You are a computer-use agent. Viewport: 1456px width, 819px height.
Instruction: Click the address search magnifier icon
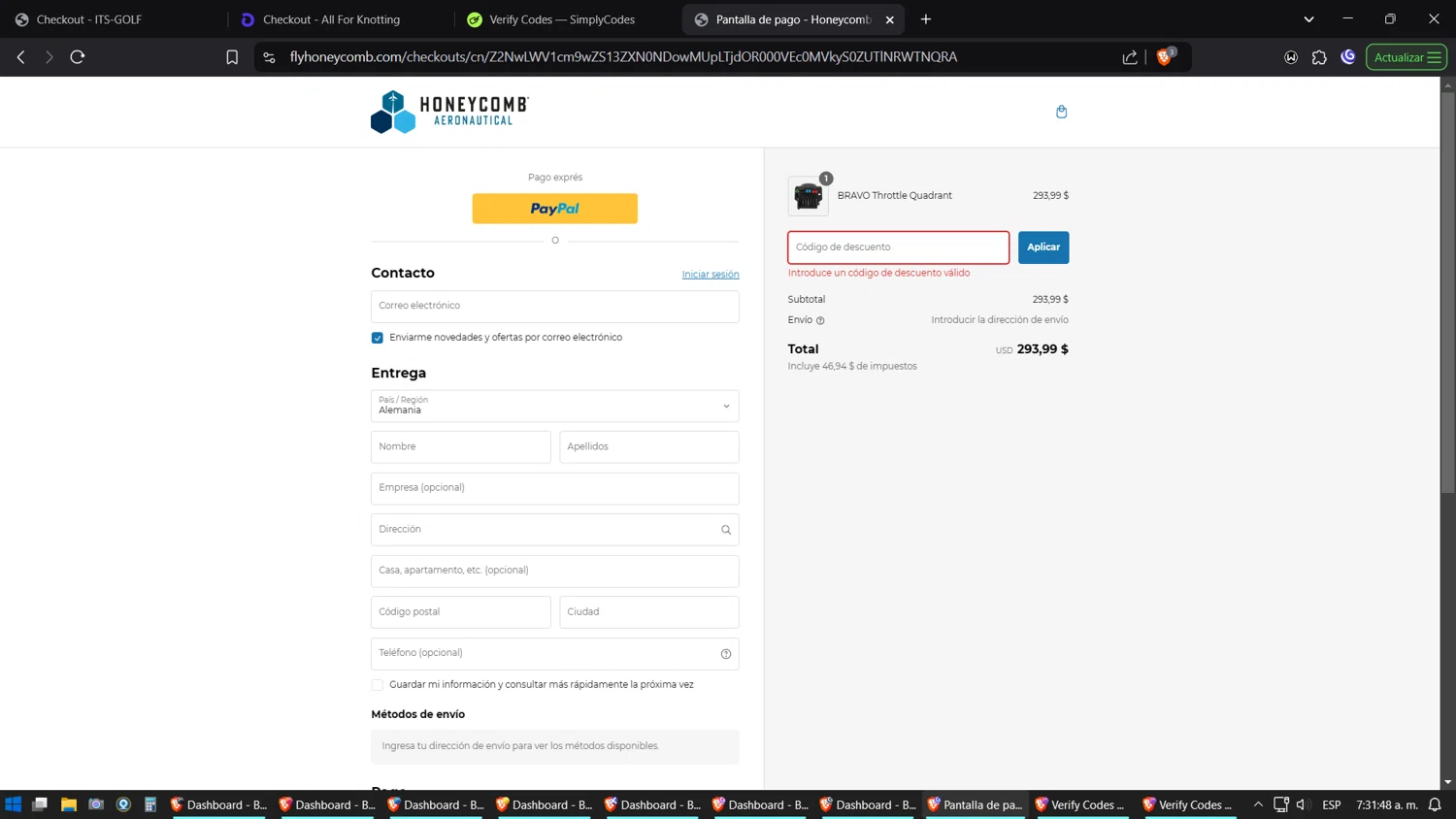click(726, 530)
